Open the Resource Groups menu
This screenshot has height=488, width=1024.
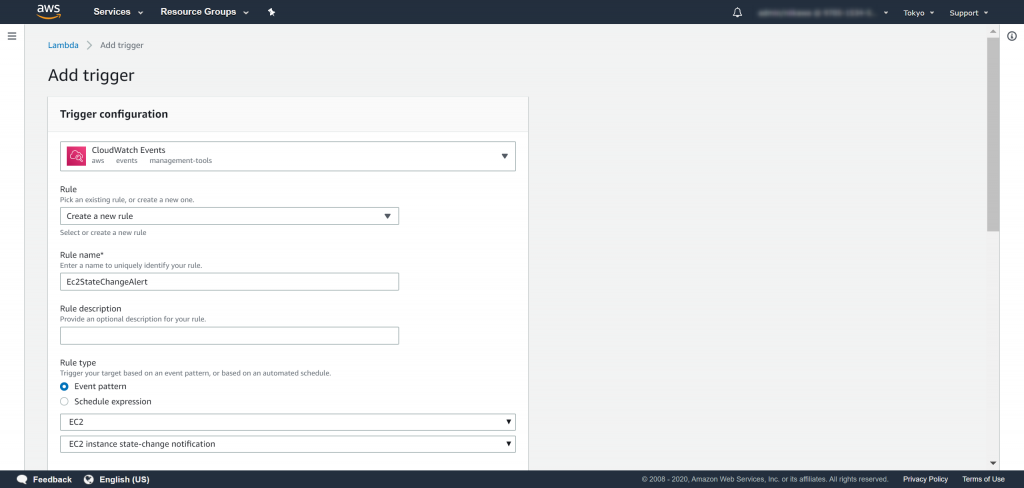pyautogui.click(x=204, y=12)
